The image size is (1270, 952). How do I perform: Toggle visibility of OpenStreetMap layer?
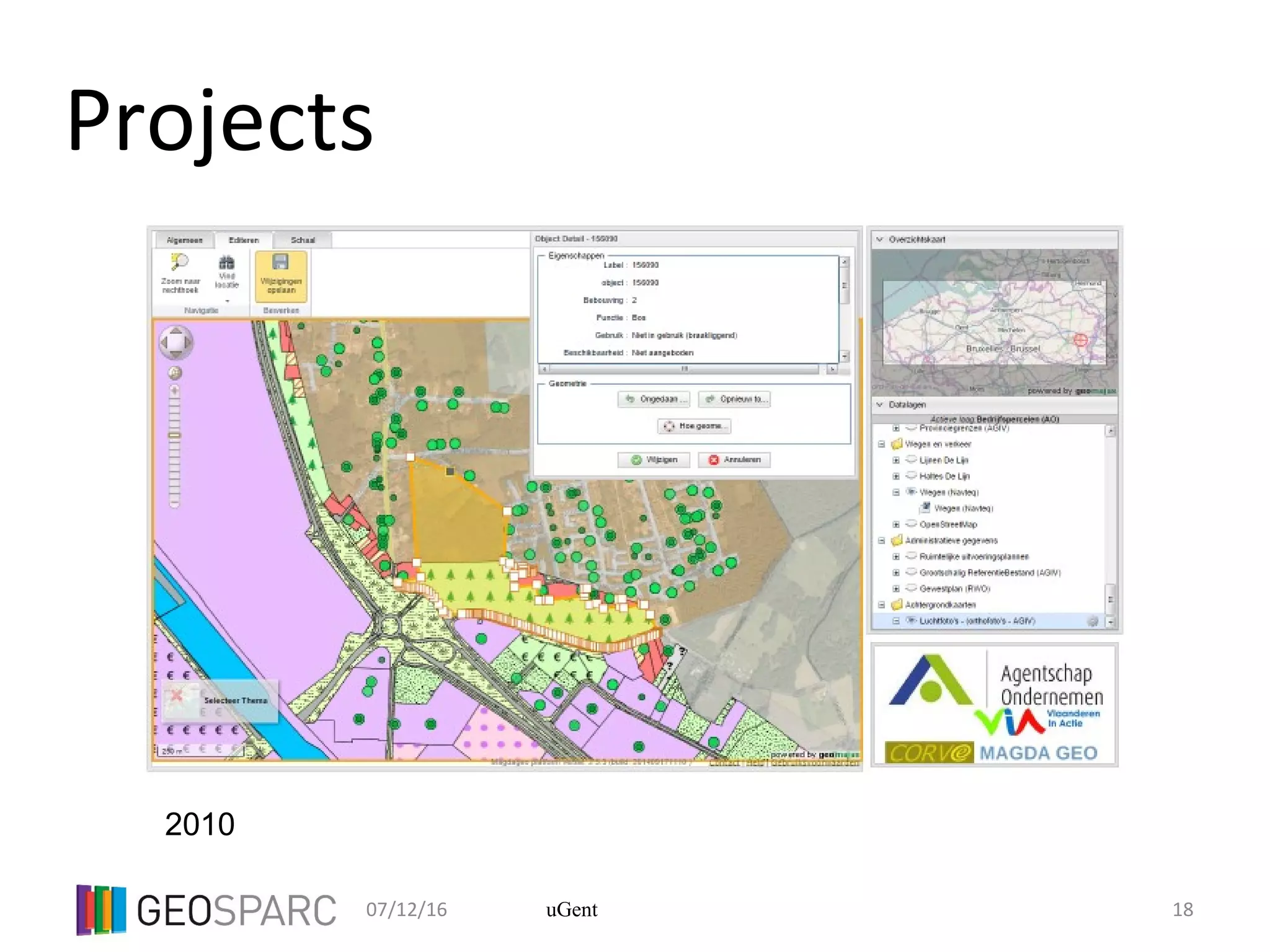[911, 524]
